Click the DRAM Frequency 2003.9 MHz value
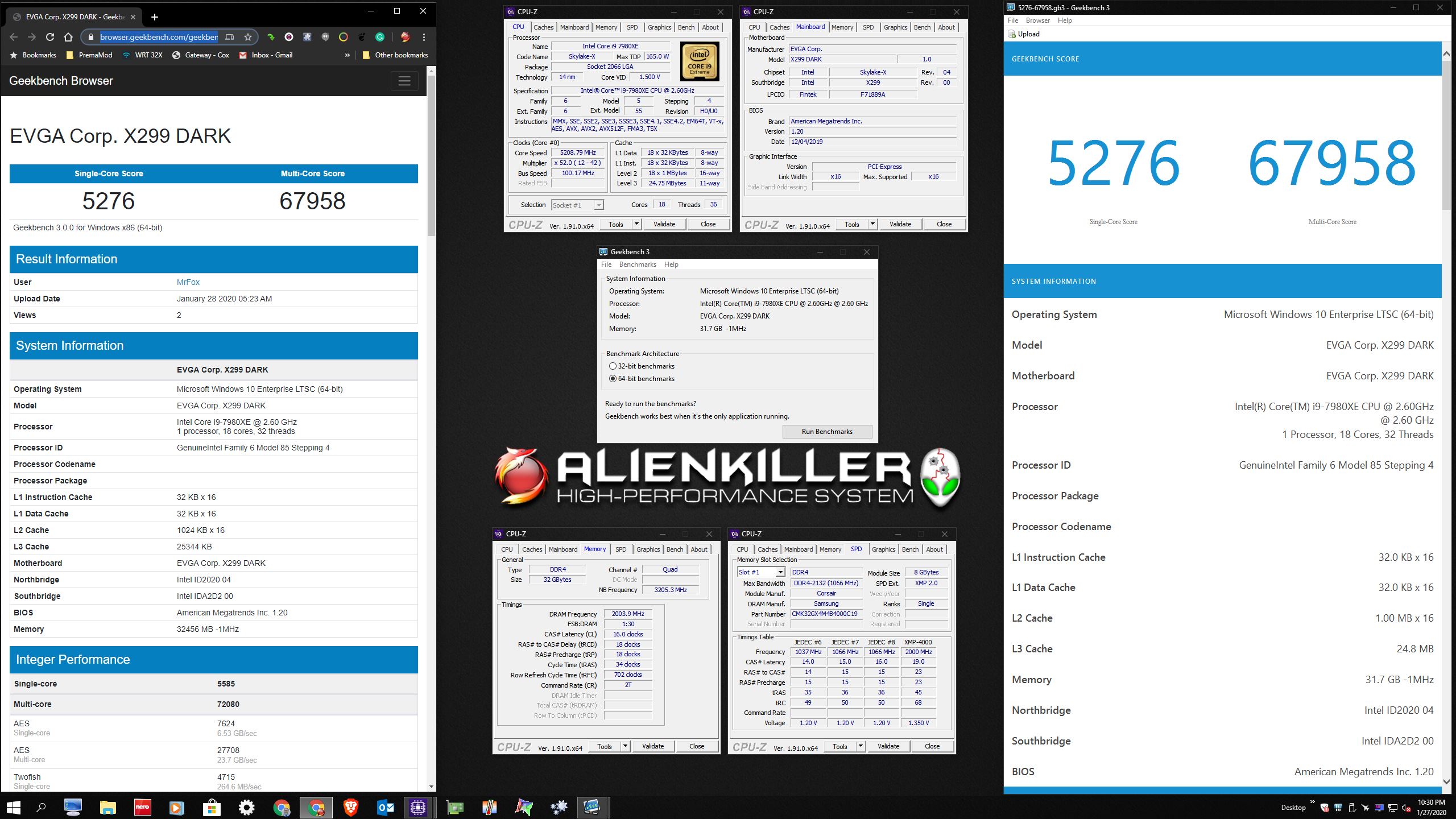The width and height of the screenshot is (1456, 819). pyautogui.click(x=628, y=614)
